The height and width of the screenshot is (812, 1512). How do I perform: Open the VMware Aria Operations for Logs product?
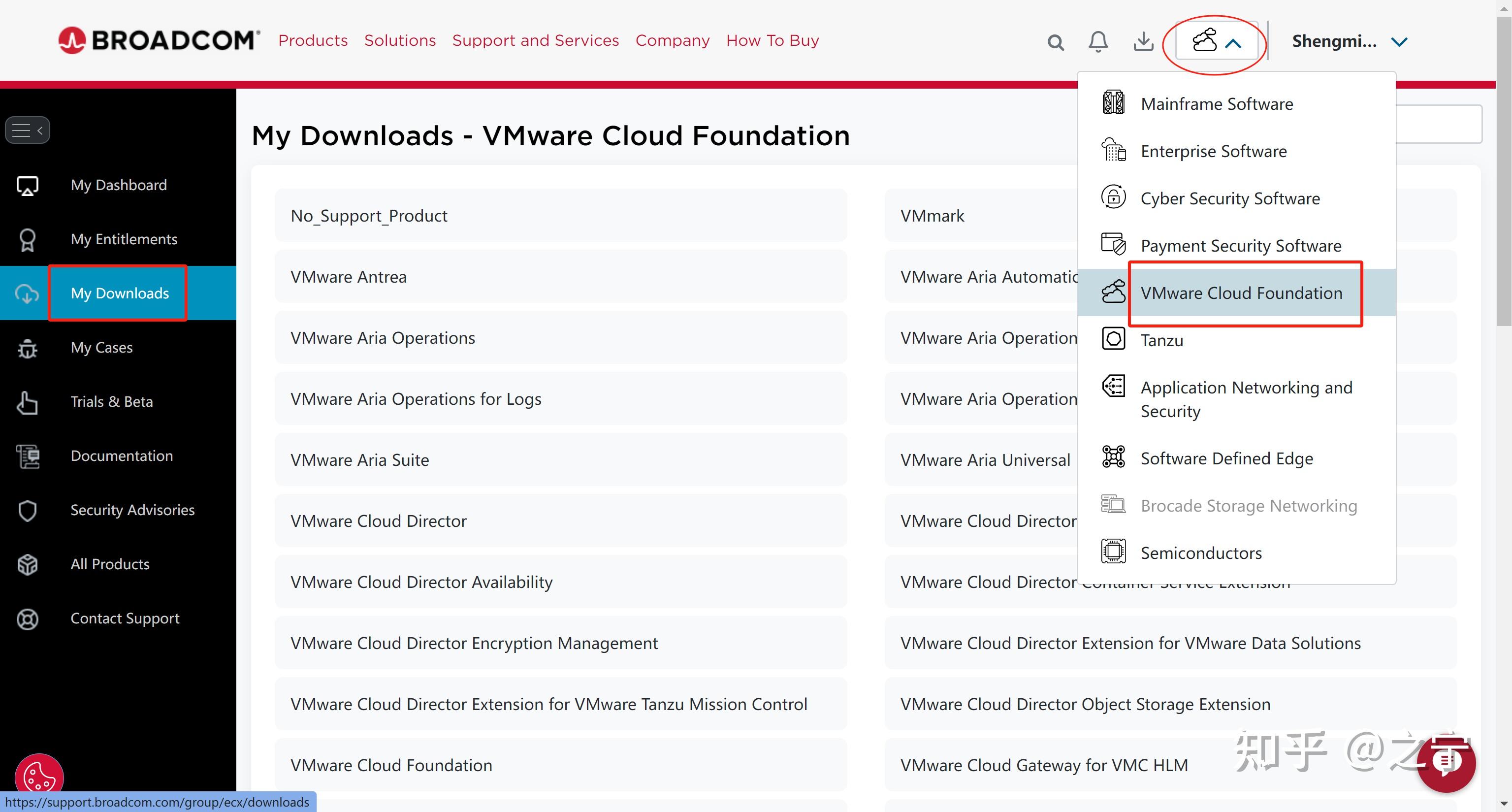point(416,399)
